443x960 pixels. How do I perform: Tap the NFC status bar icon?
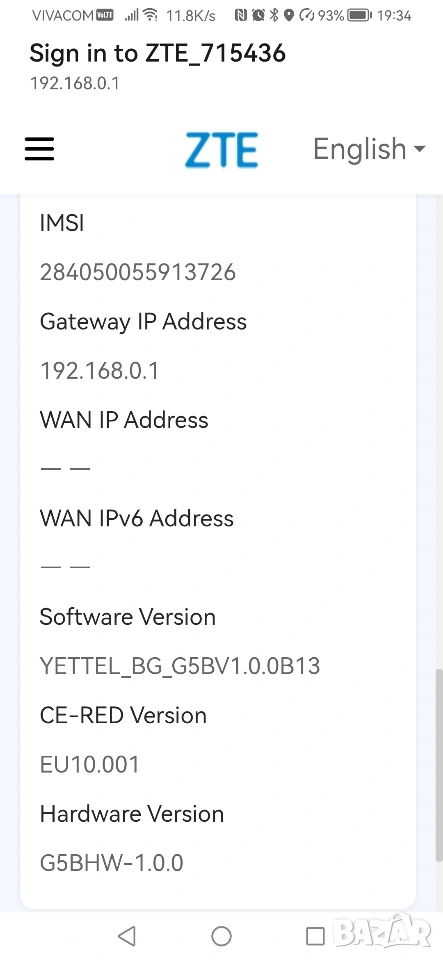(x=241, y=16)
